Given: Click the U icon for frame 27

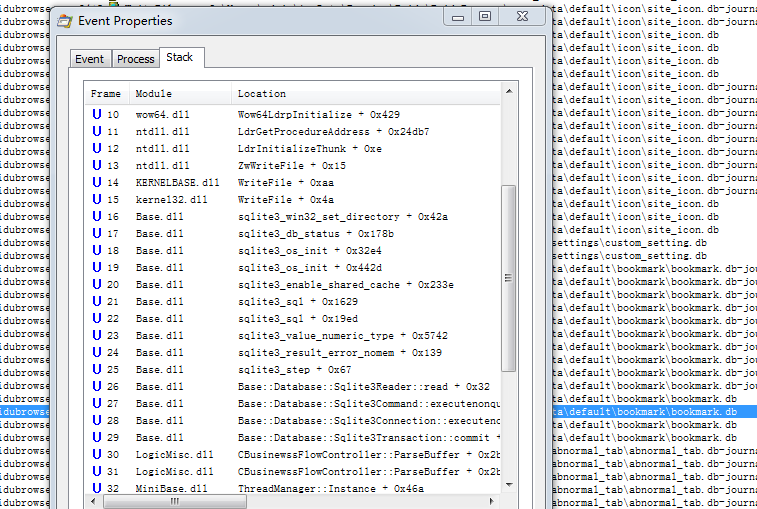Looking at the screenshot, I should (x=97, y=403).
